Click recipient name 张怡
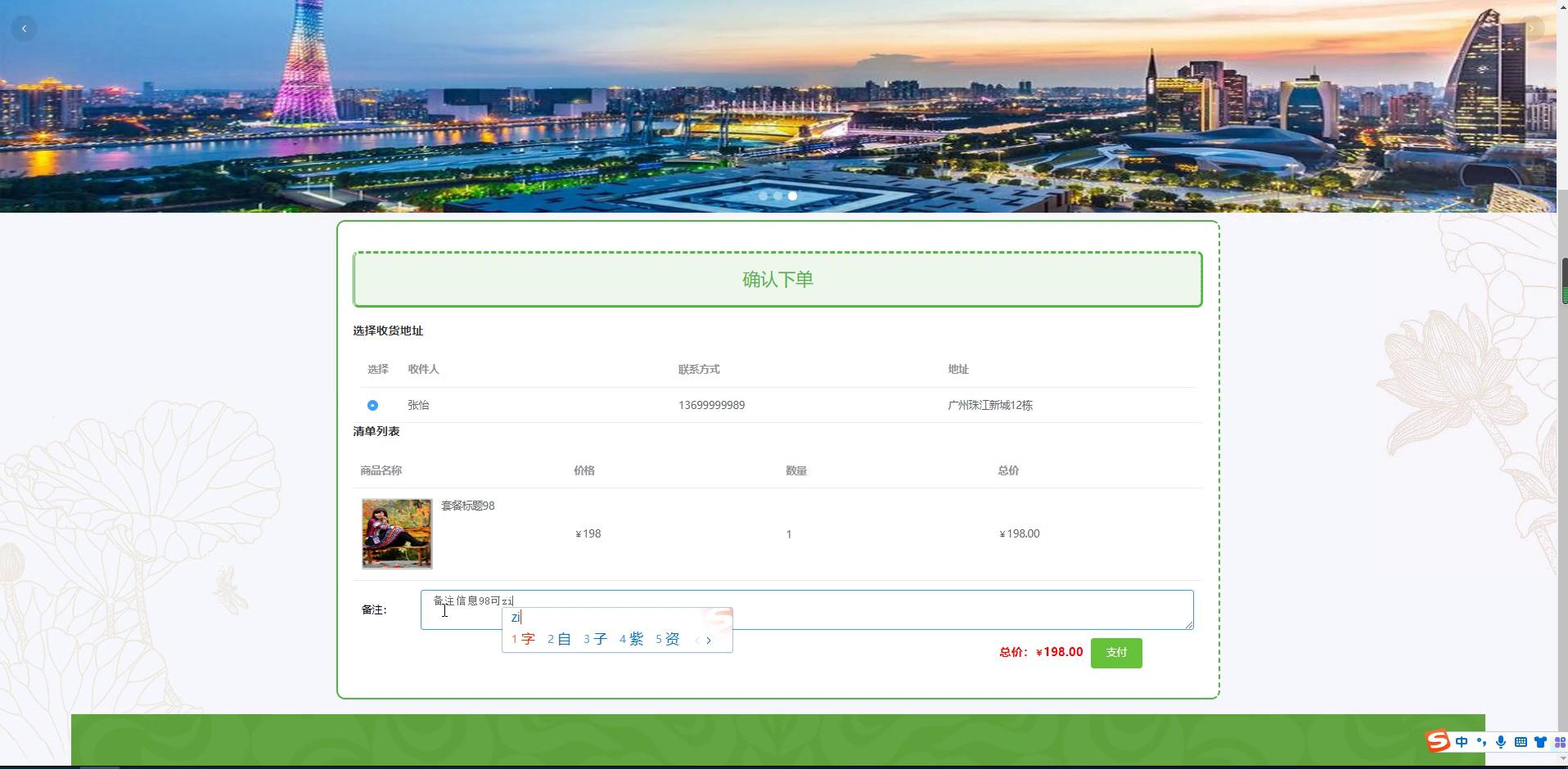The height and width of the screenshot is (769, 1568). [x=418, y=405]
